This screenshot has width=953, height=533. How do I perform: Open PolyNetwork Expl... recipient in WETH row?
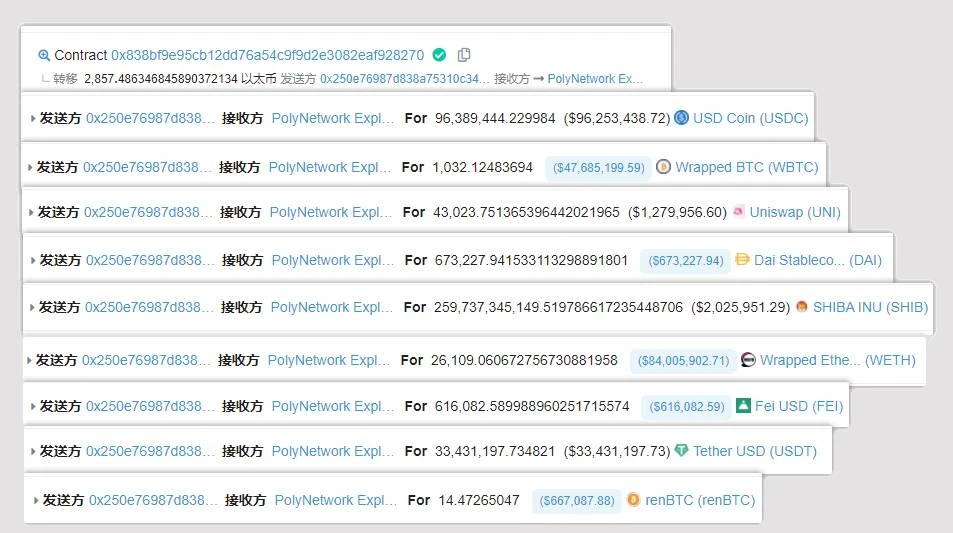point(329,360)
